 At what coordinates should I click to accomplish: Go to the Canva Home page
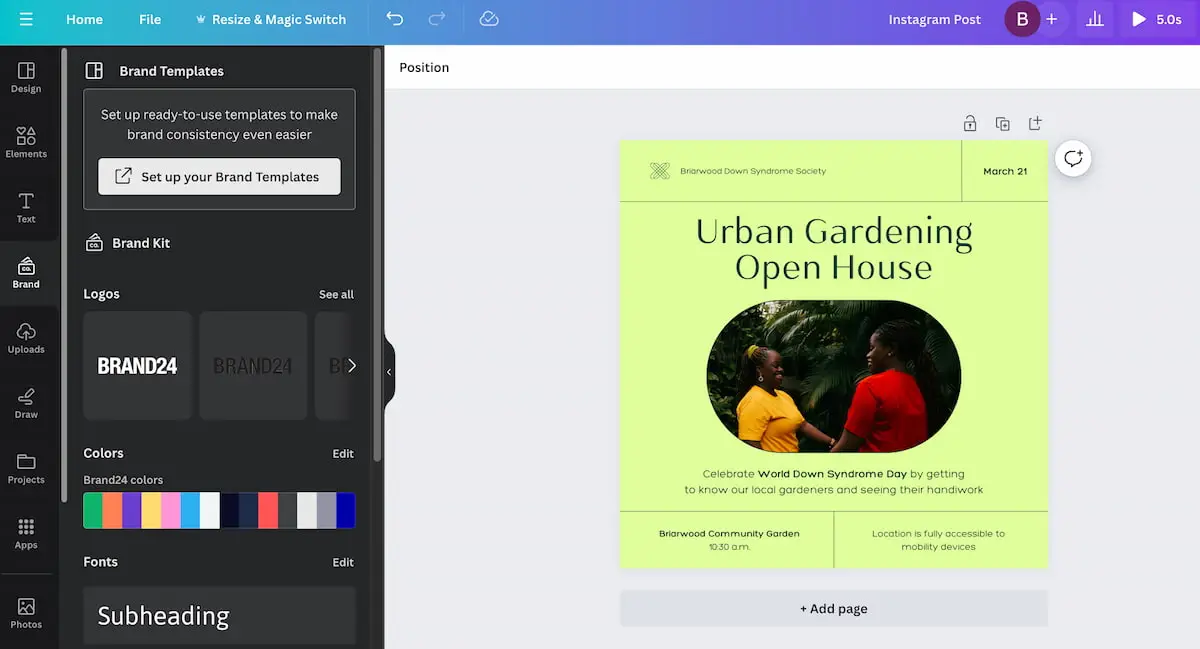click(x=84, y=19)
